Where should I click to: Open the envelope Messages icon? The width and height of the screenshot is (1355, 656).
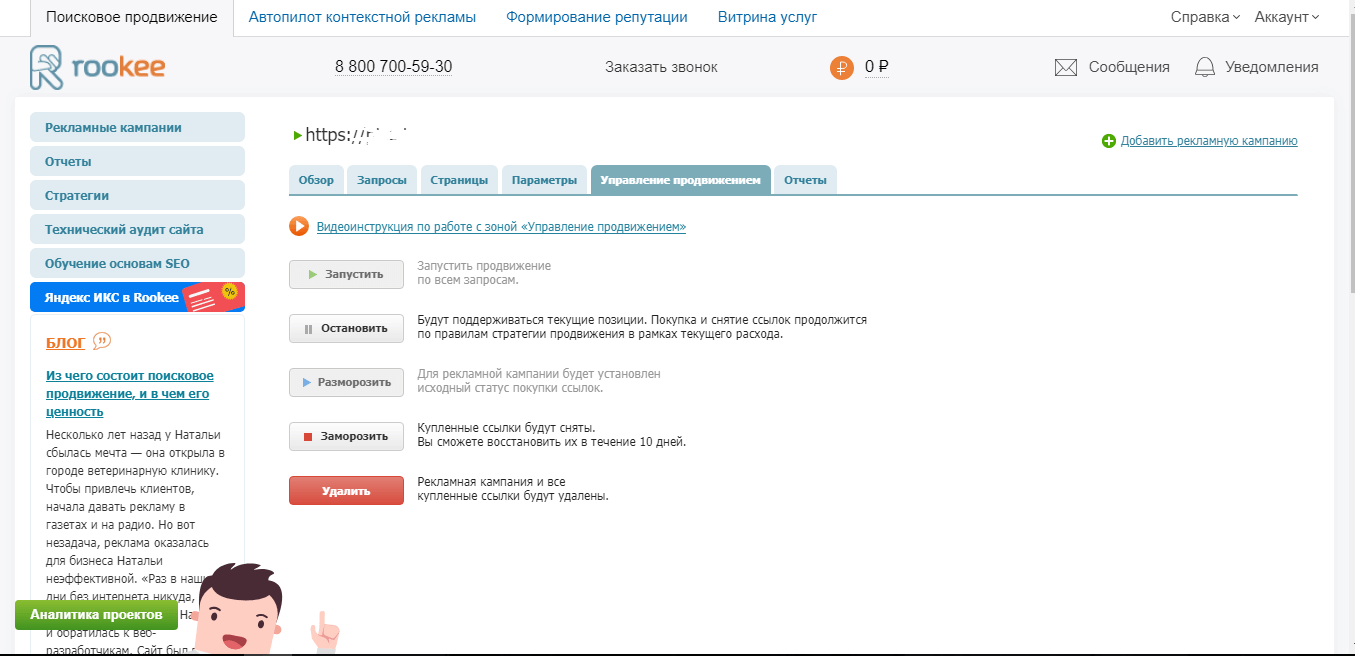point(1066,67)
